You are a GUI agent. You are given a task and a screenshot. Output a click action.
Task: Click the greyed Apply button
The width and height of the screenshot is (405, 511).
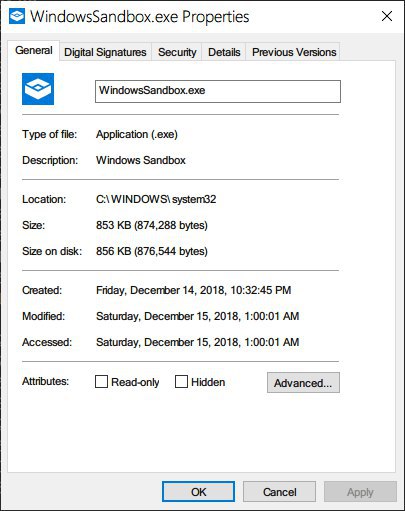tap(360, 492)
